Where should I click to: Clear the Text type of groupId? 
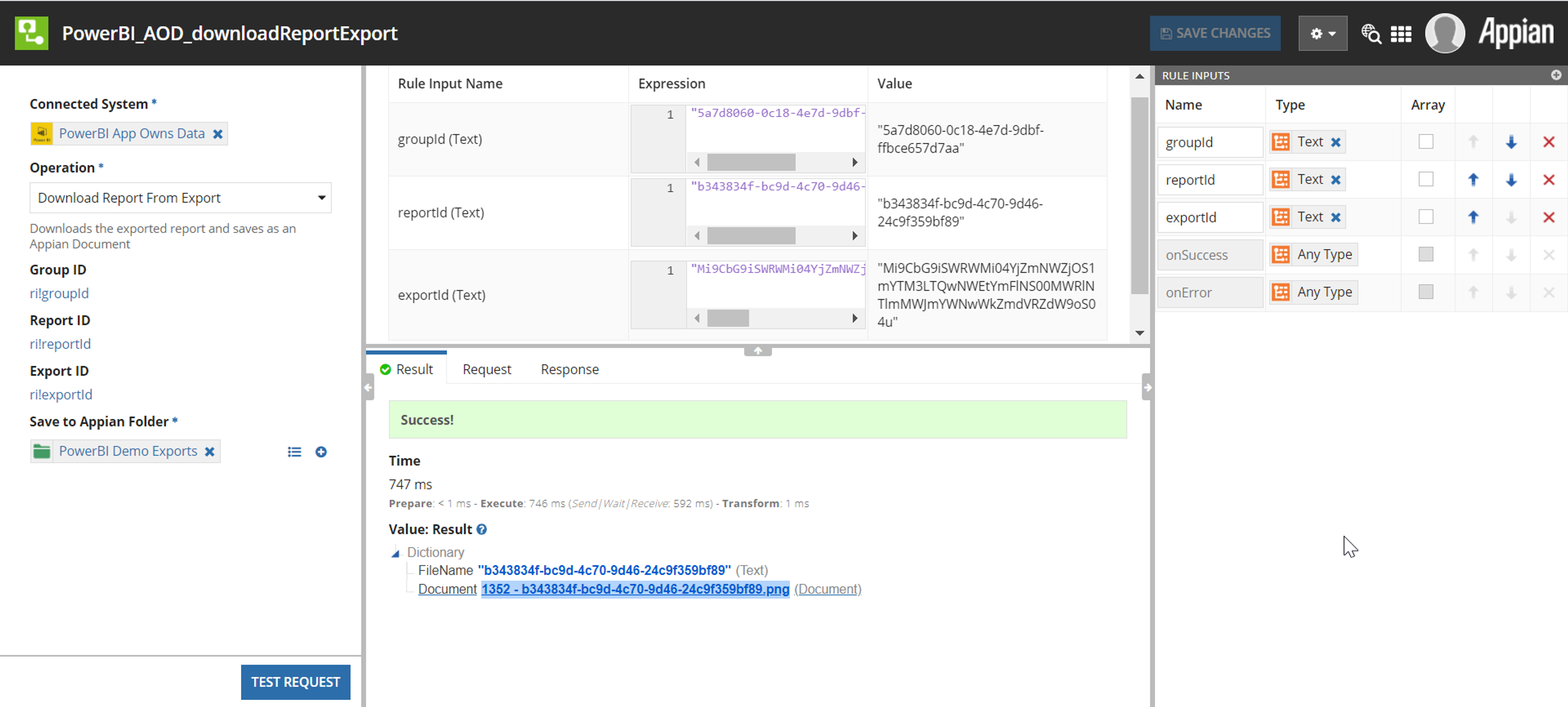pos(1336,142)
